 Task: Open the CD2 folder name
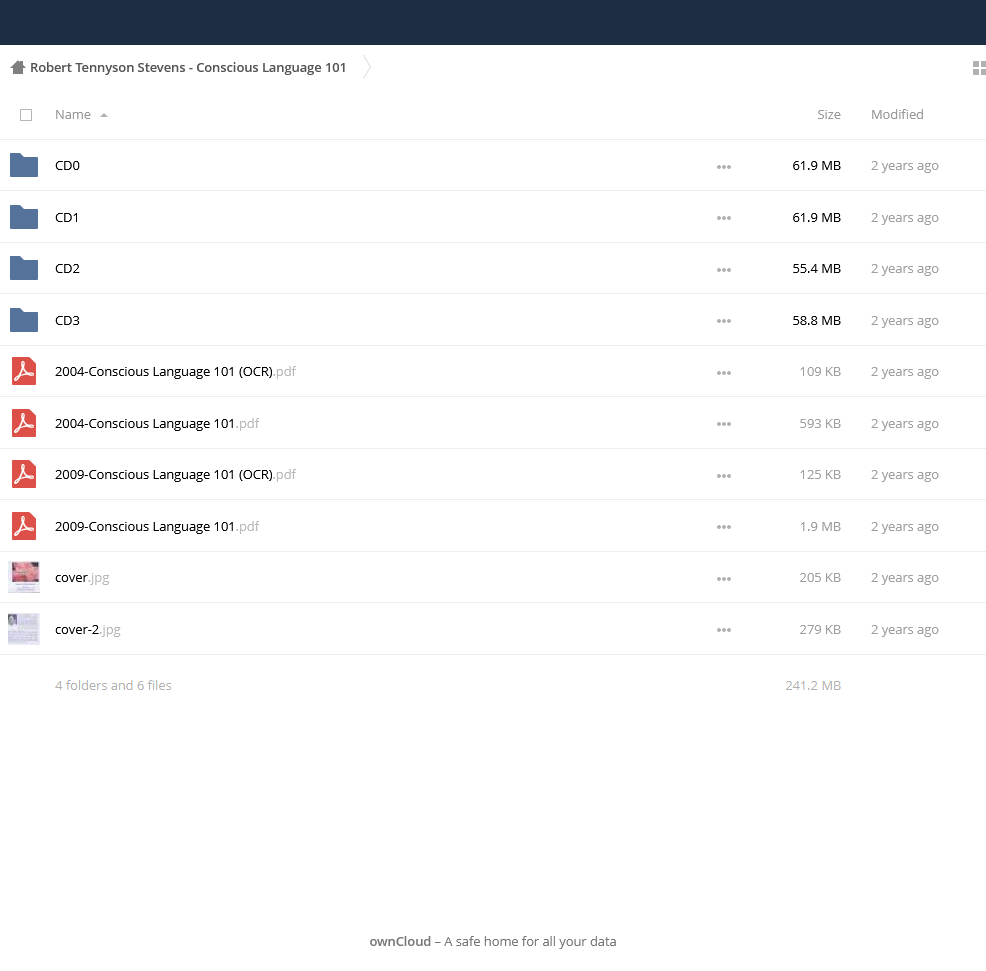[67, 269]
